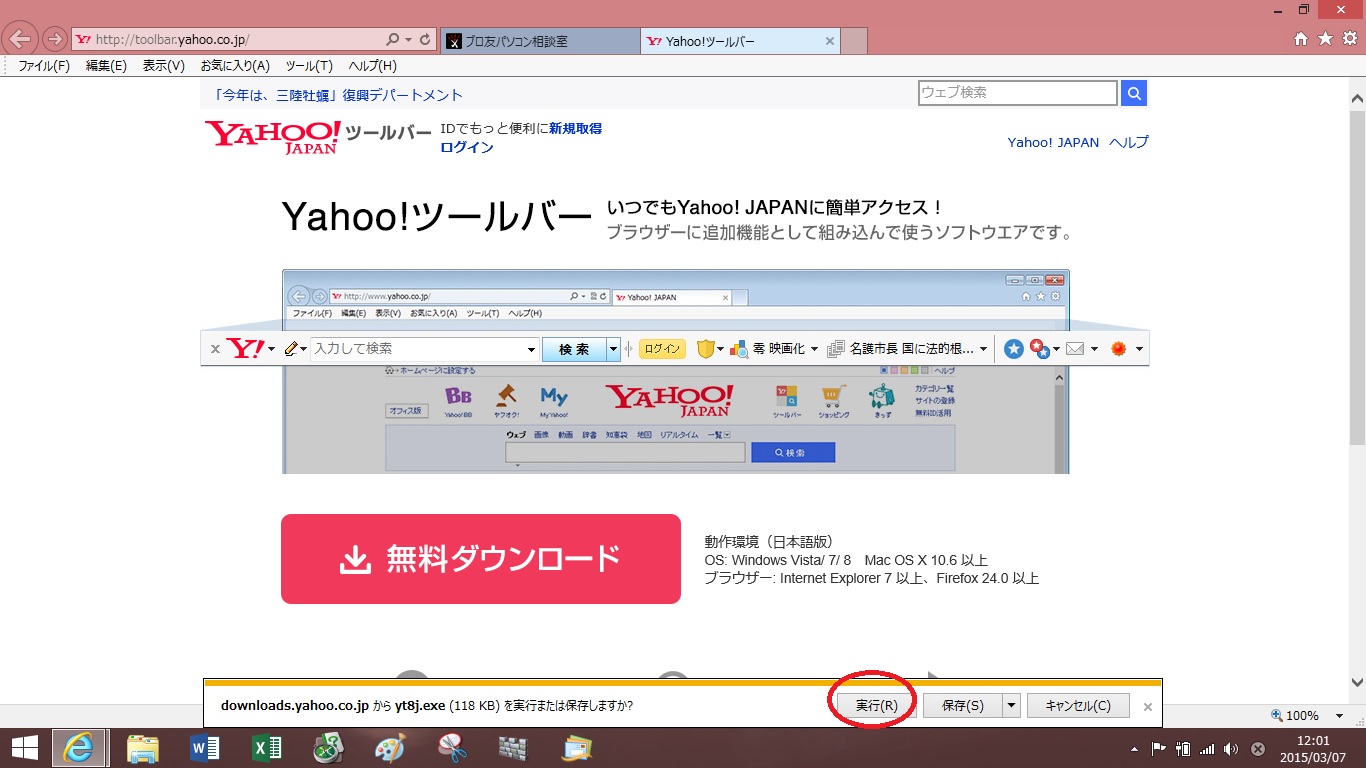Click the pencil highlighter icon in toolbar preview

292,349
